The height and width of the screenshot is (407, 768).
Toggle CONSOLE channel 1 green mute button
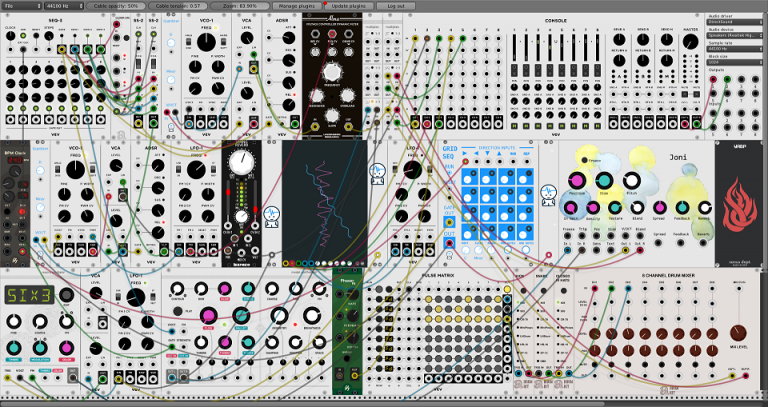pyautogui.click(x=514, y=126)
